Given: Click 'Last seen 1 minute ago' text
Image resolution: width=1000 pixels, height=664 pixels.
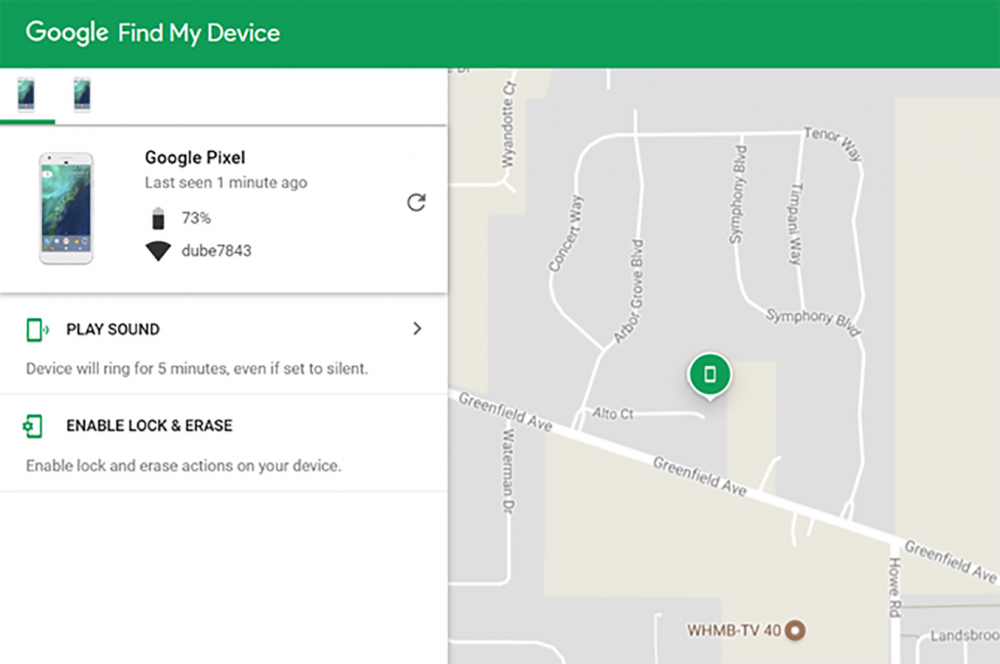Looking at the screenshot, I should click(226, 182).
